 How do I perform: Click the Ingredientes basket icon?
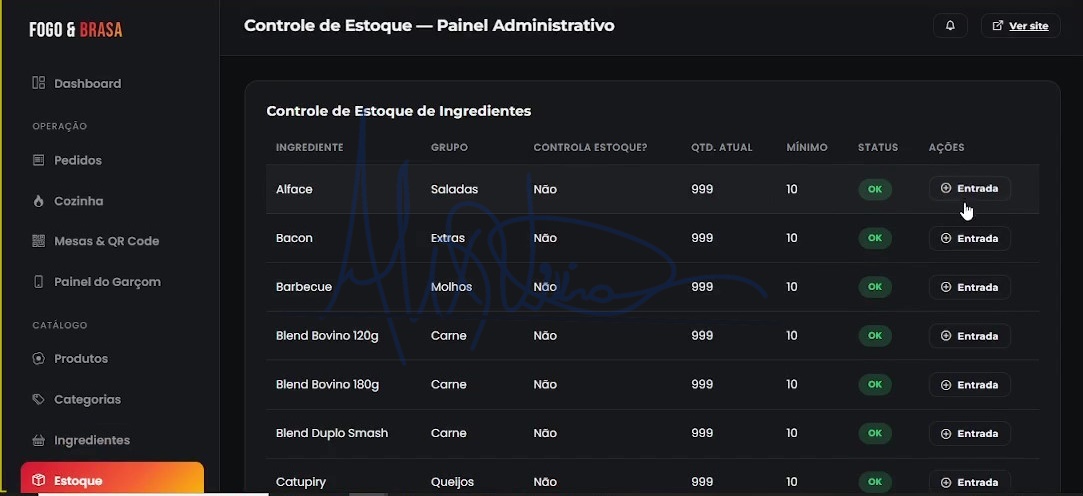39,440
